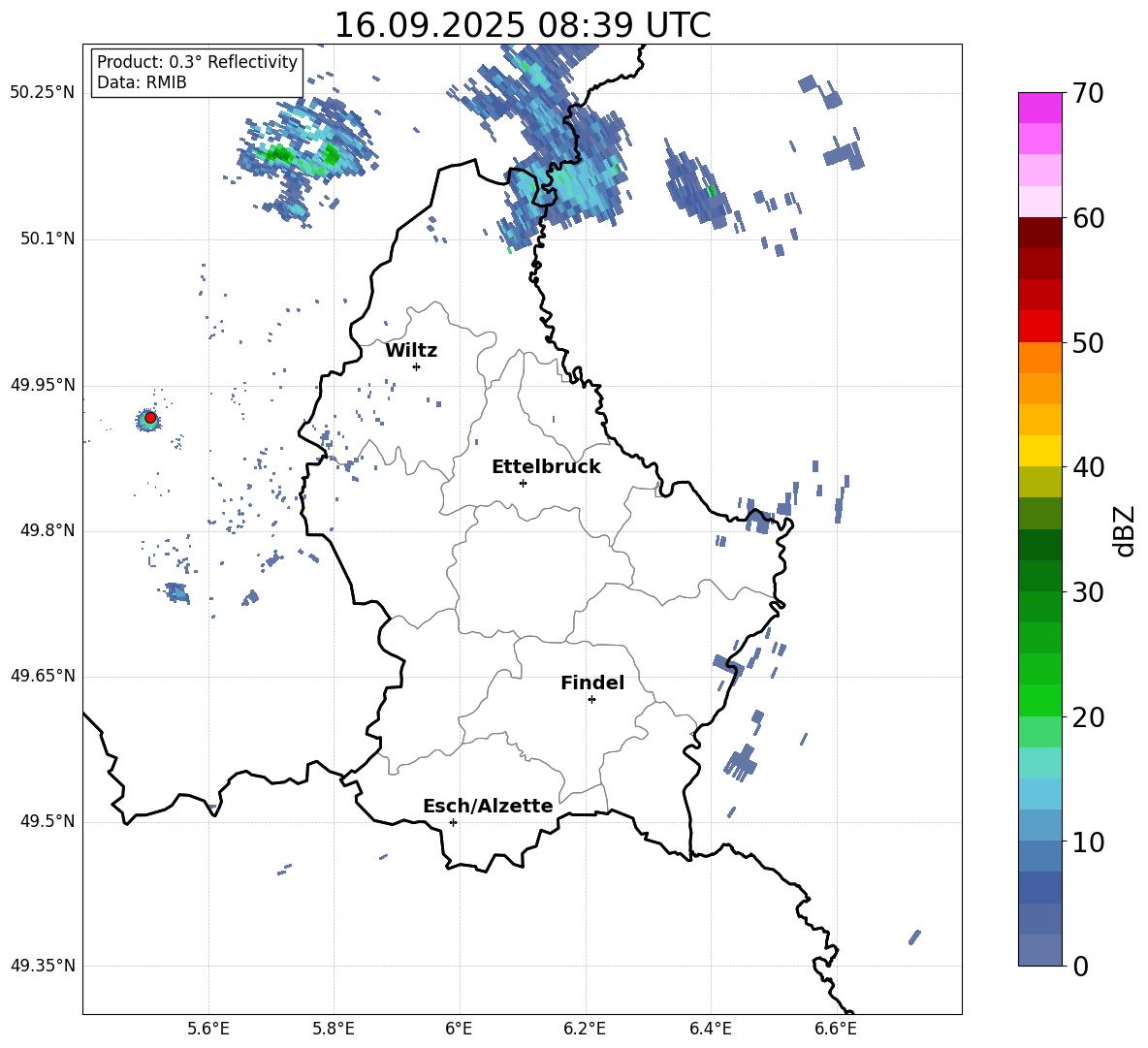
Task: Click the 60 value on colorbar
Action: tap(1088, 218)
